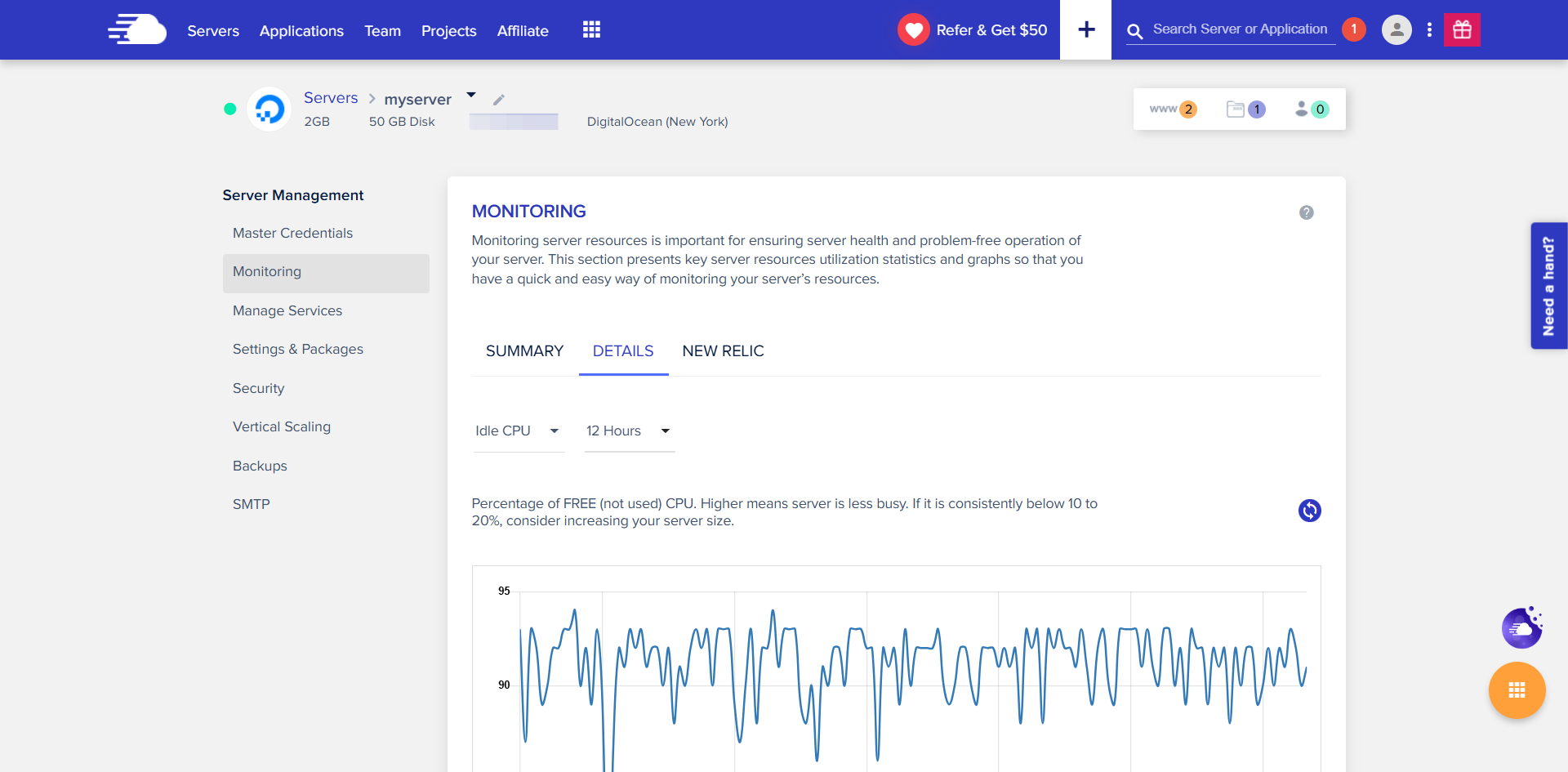Click Refer & Get $50 link
Viewport: 1568px width, 772px height.
991,30
